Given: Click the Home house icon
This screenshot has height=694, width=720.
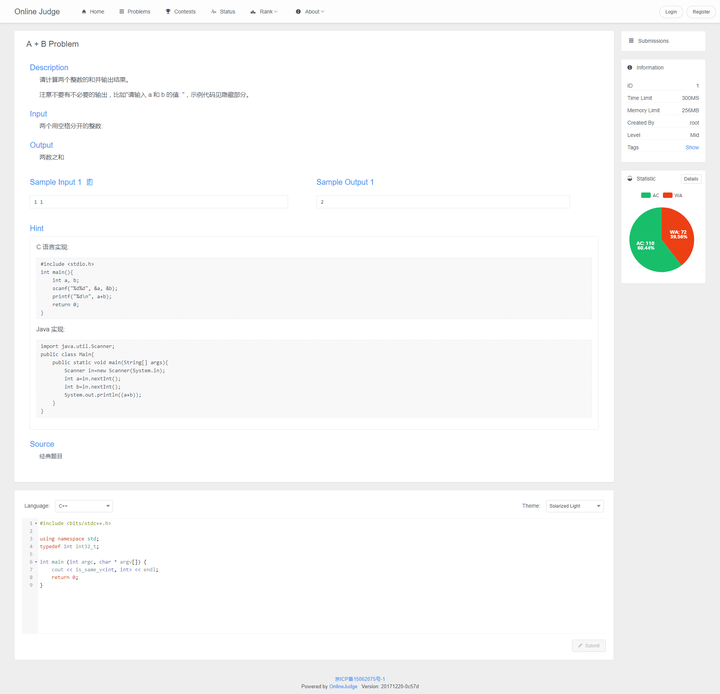Looking at the screenshot, I should 84,12.
